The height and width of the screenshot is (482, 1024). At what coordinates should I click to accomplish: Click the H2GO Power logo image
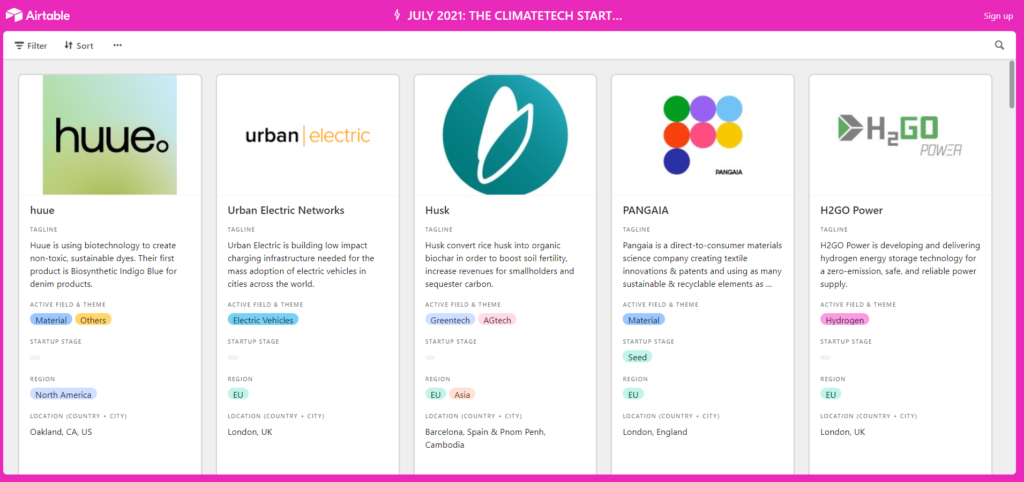click(x=900, y=135)
